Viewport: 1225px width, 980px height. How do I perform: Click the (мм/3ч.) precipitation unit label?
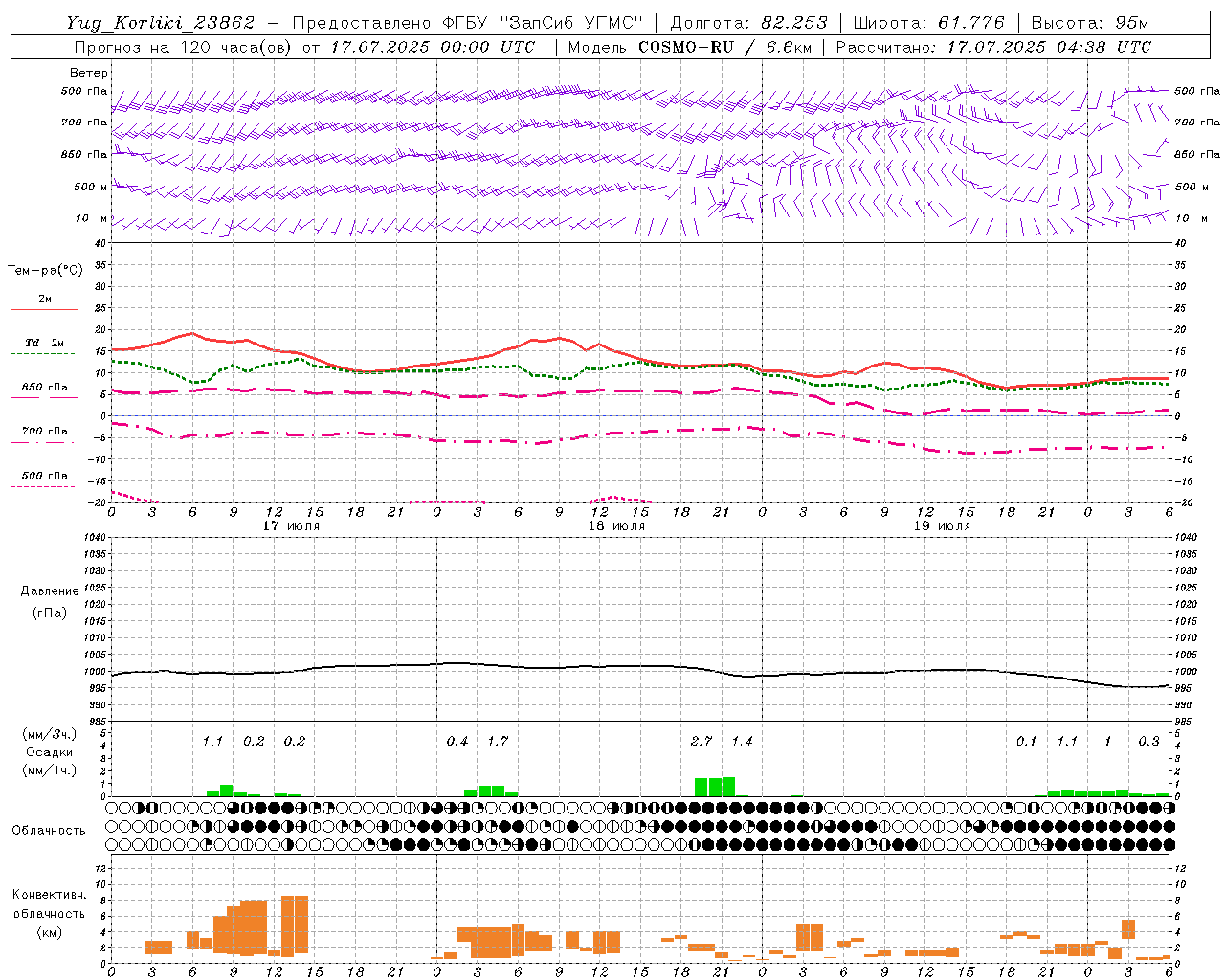point(50,734)
